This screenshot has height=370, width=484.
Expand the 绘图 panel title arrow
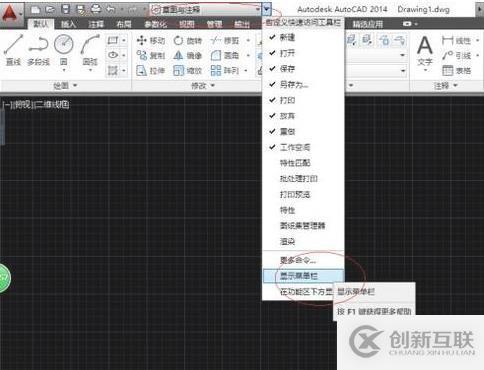[75, 86]
